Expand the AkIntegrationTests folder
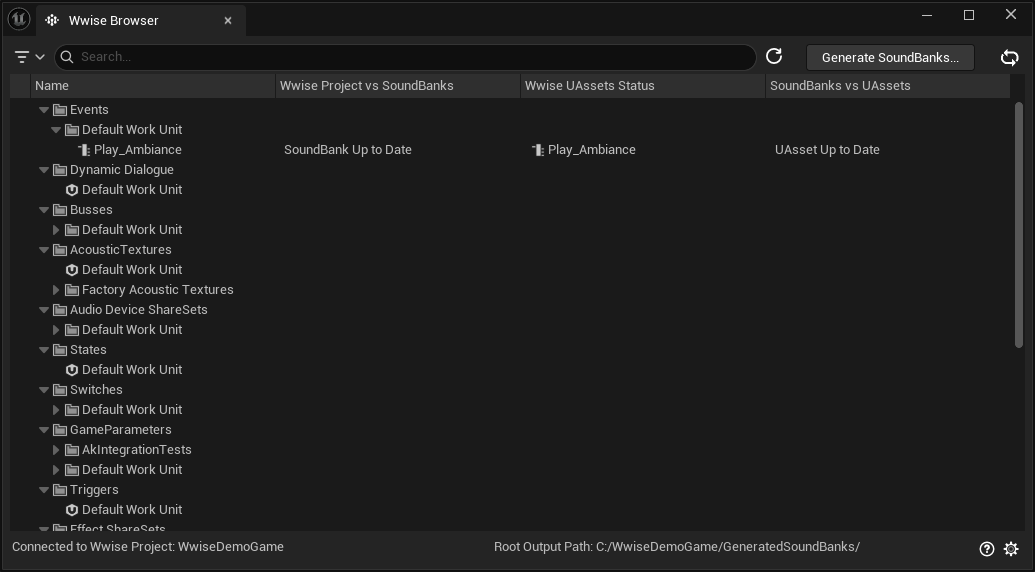 click(57, 450)
